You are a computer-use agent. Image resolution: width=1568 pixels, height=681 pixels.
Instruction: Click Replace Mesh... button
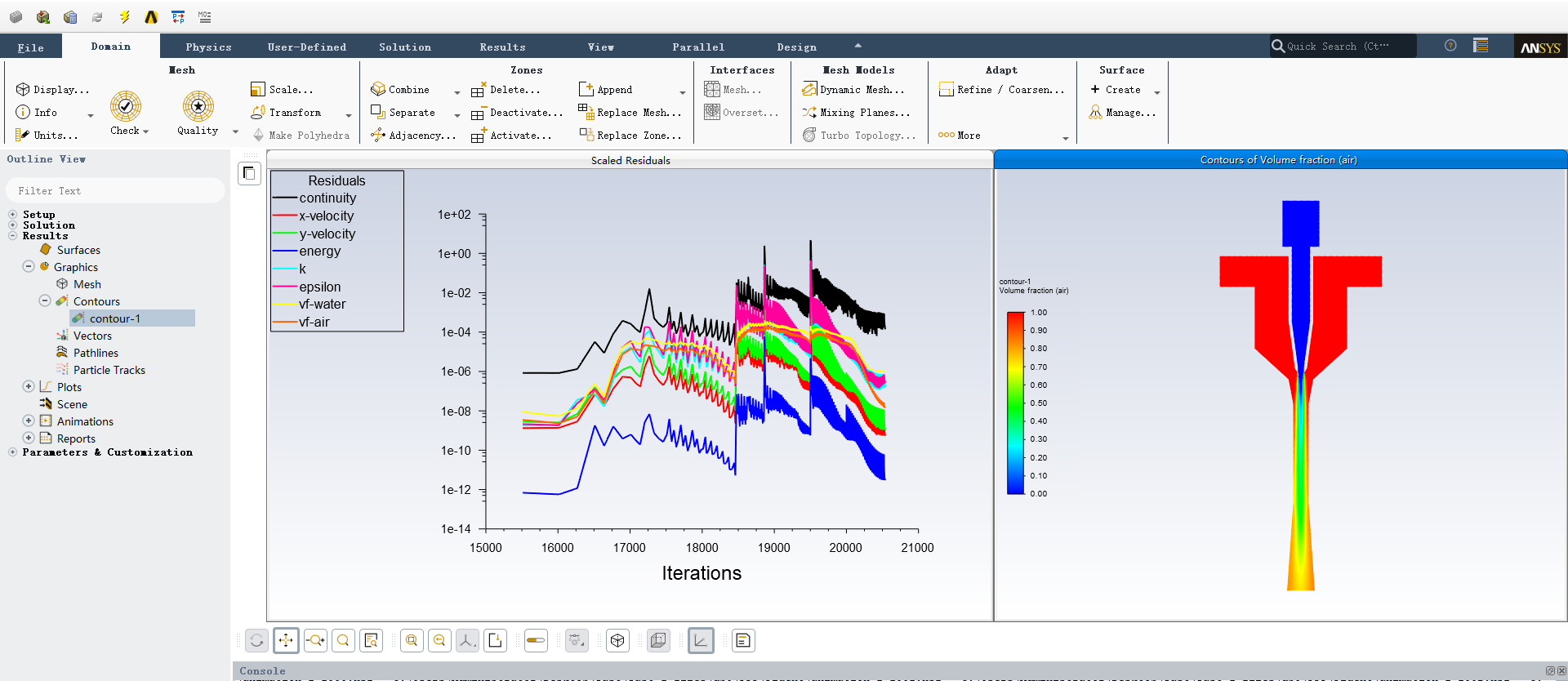tap(630, 113)
